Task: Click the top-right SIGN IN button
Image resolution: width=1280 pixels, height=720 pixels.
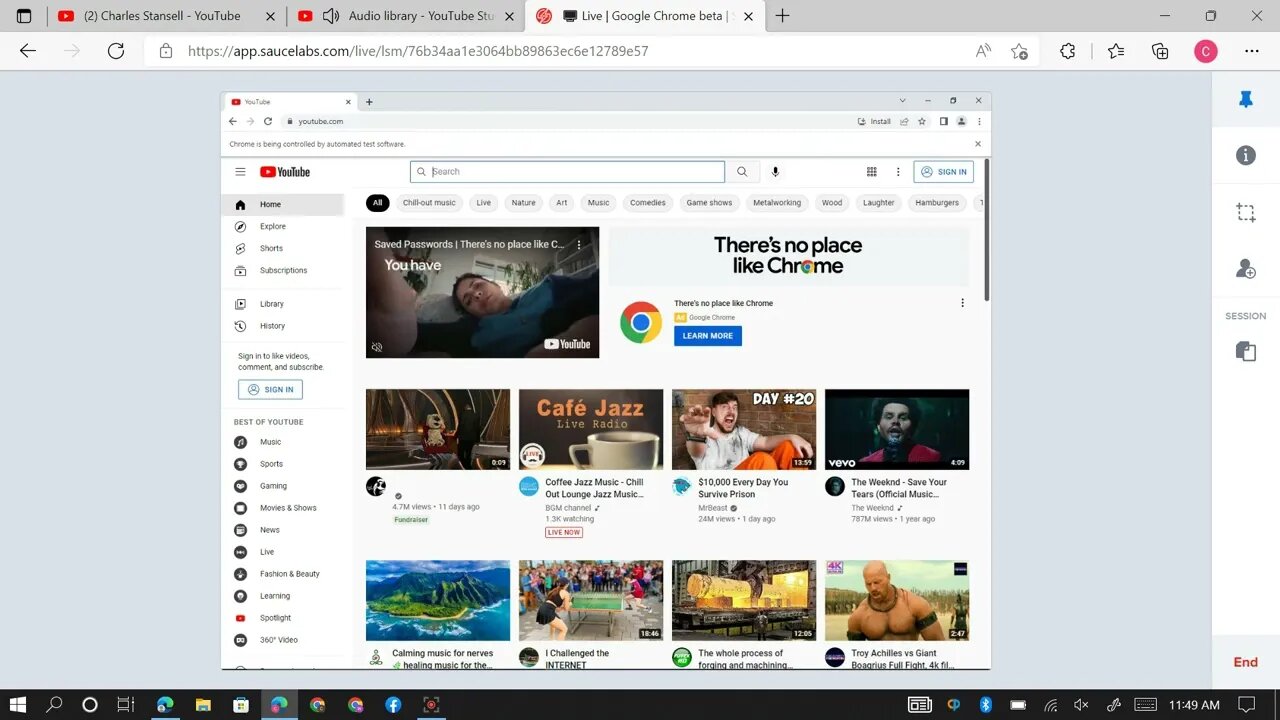Action: pyautogui.click(x=944, y=172)
